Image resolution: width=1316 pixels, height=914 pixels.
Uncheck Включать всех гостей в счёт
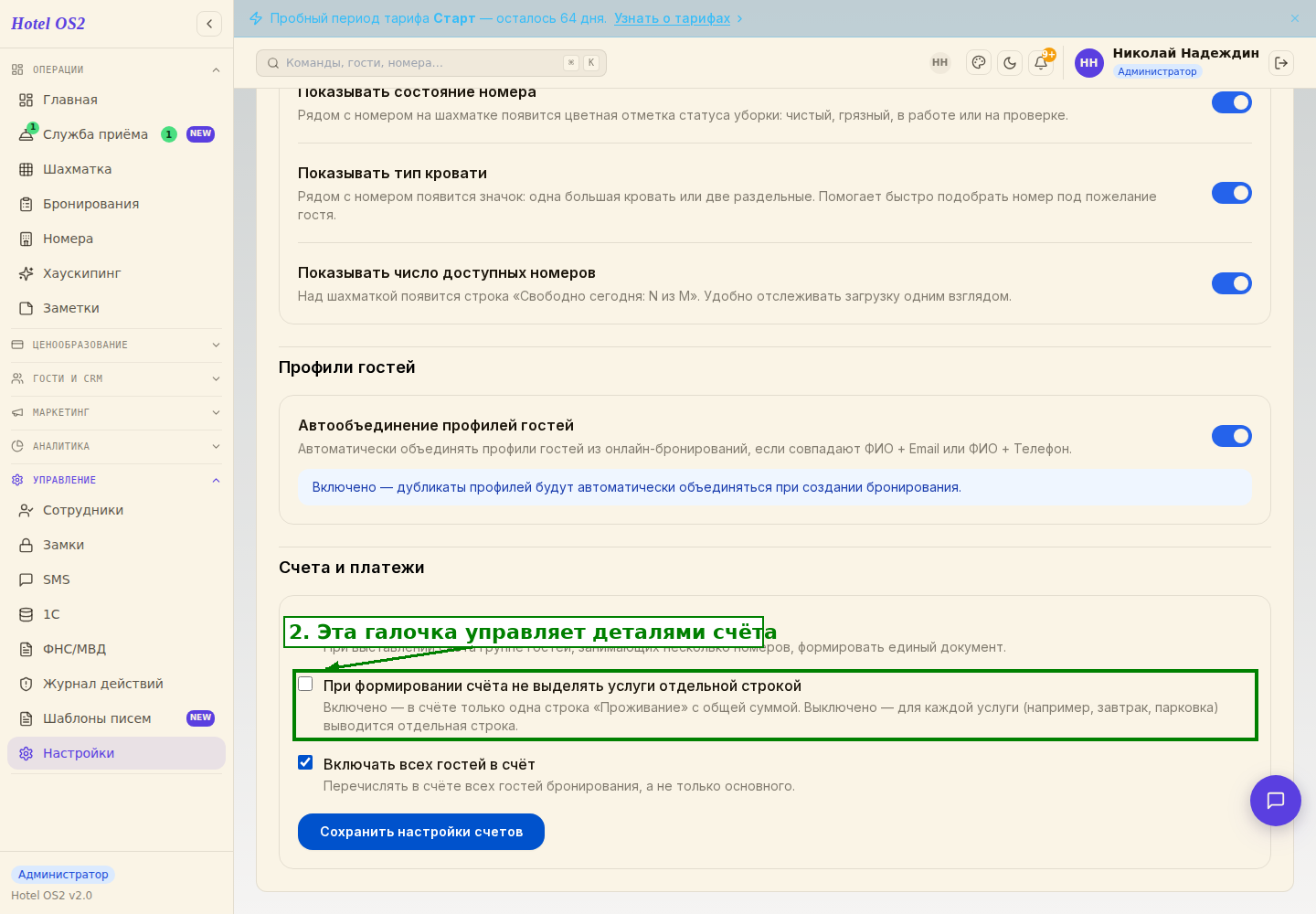click(x=305, y=762)
